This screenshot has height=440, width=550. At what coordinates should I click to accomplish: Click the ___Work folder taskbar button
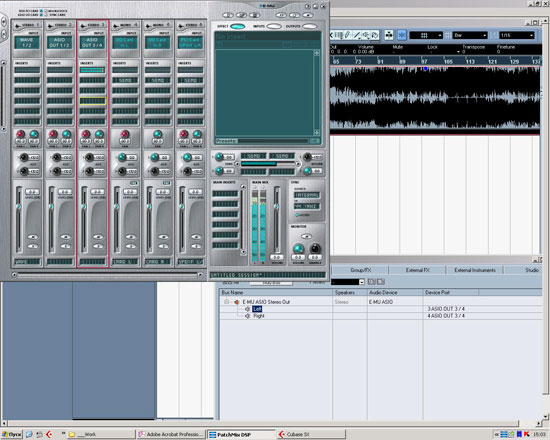point(100,434)
